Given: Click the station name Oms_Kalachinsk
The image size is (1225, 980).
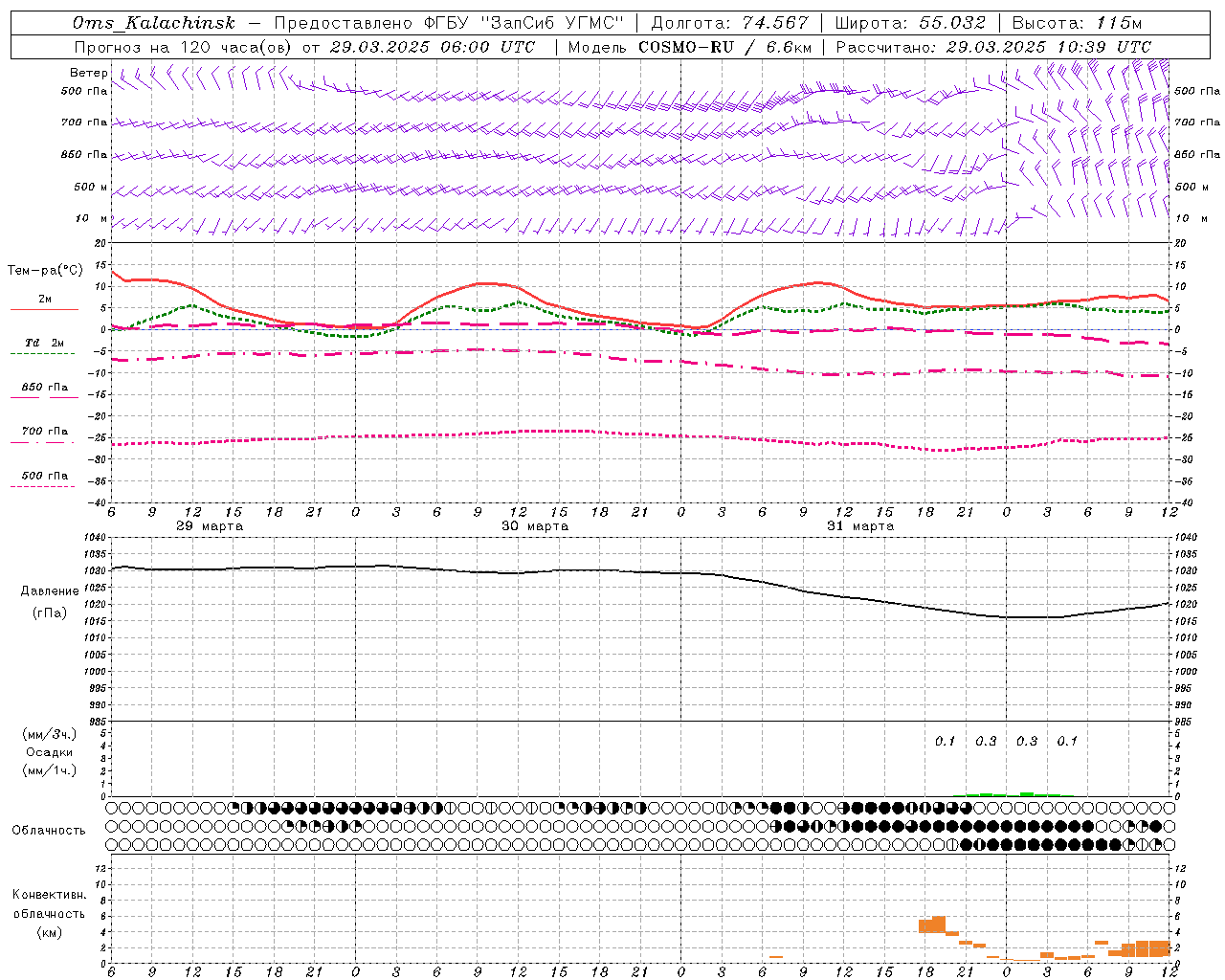Looking at the screenshot, I should [154, 23].
